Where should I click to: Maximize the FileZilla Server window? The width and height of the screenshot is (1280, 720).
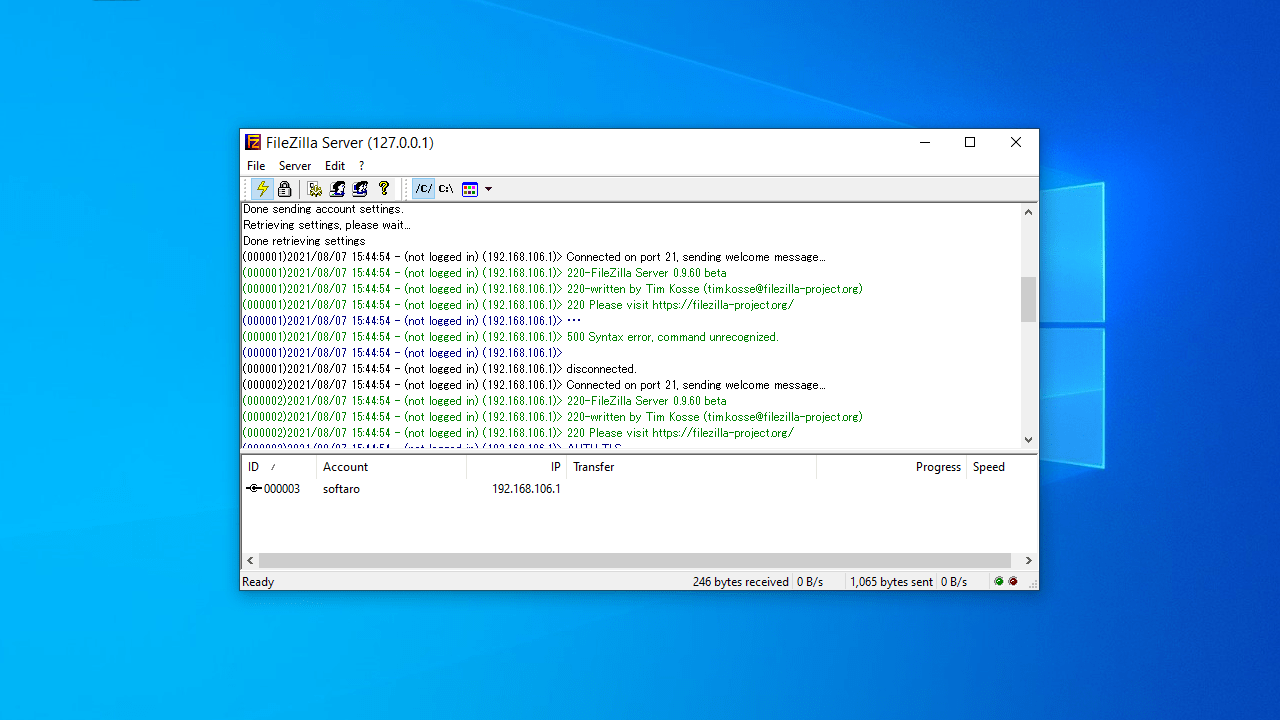coord(970,142)
